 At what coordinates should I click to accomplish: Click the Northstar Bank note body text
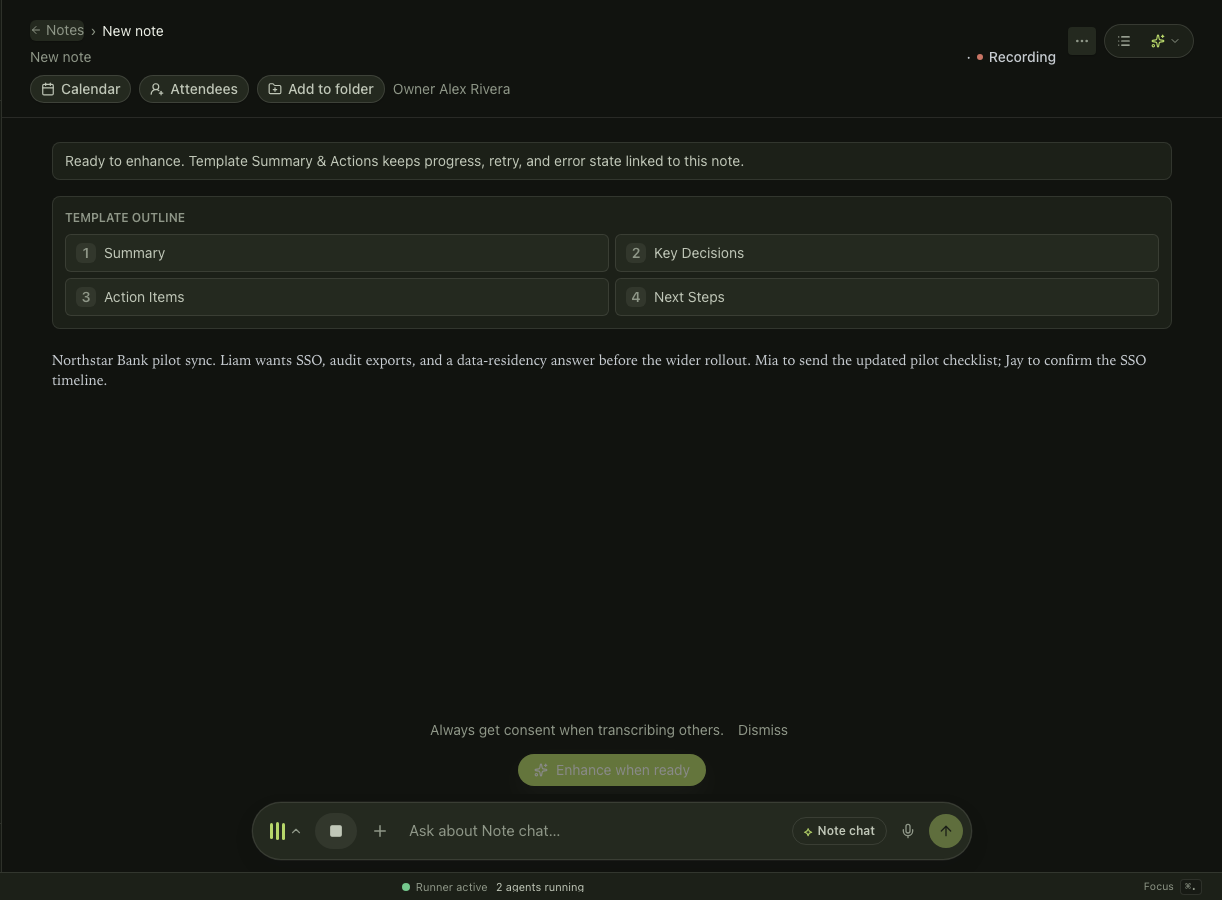[612, 370]
